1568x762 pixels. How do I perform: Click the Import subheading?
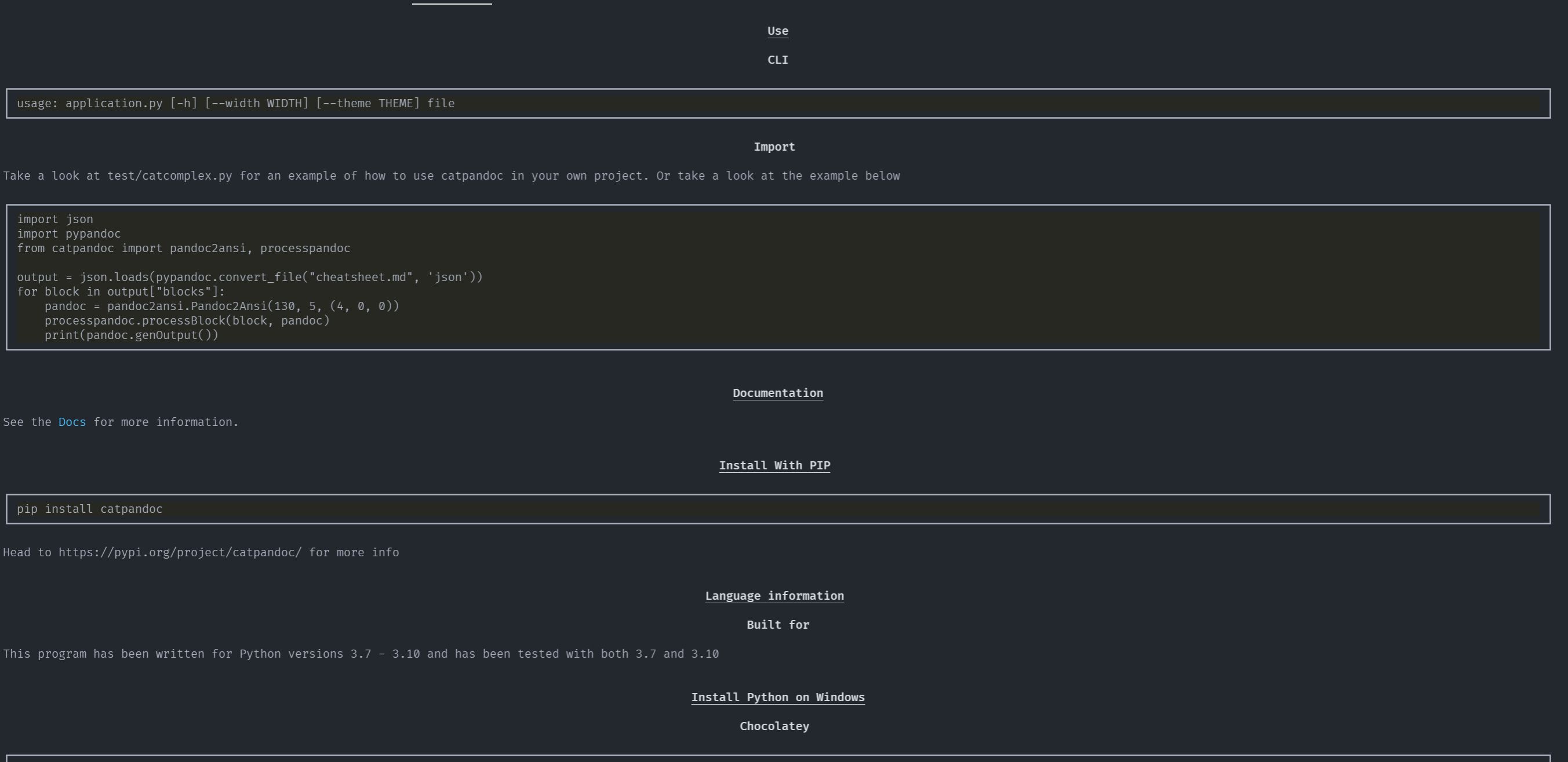774,147
